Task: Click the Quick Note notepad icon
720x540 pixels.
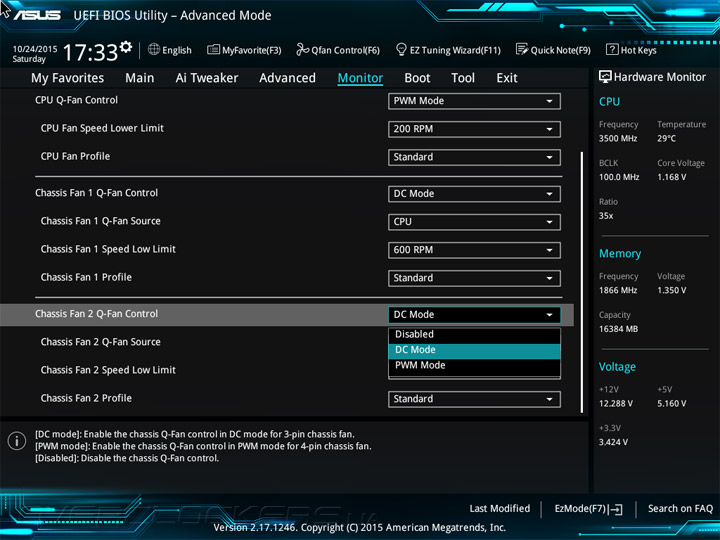Action: [x=522, y=49]
